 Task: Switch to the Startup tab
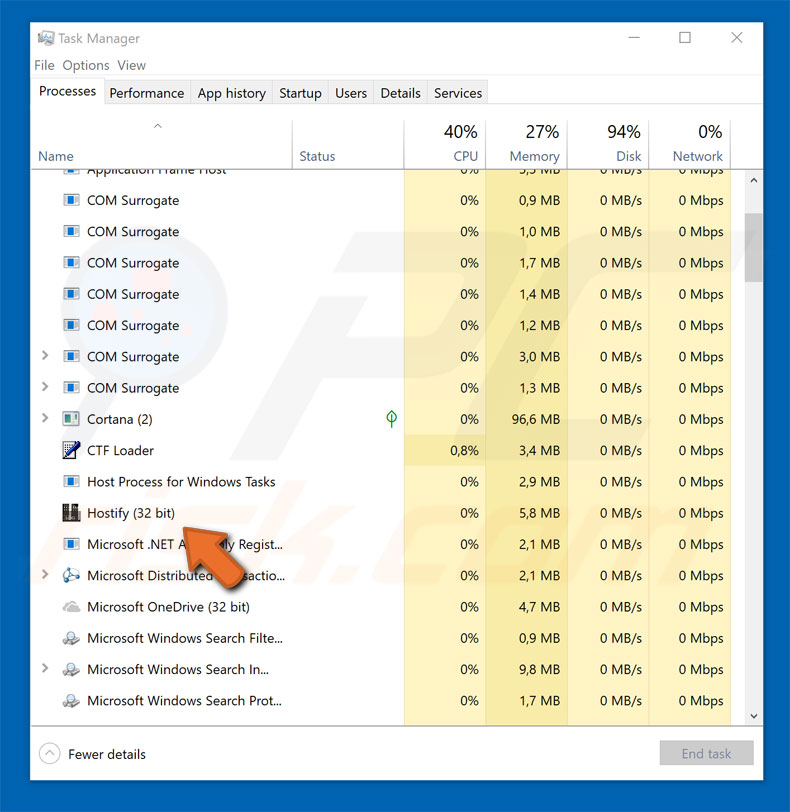[300, 93]
